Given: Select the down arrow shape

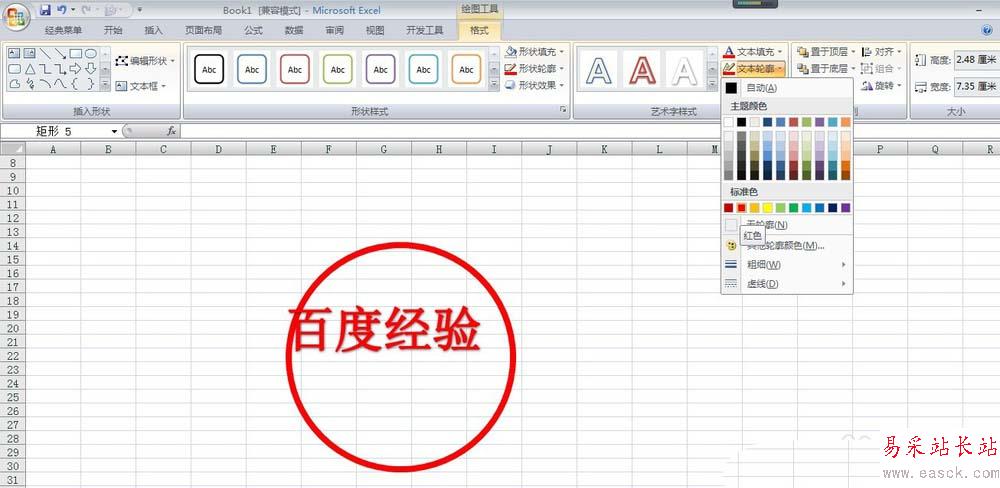Looking at the screenshot, I should pos(91,68).
